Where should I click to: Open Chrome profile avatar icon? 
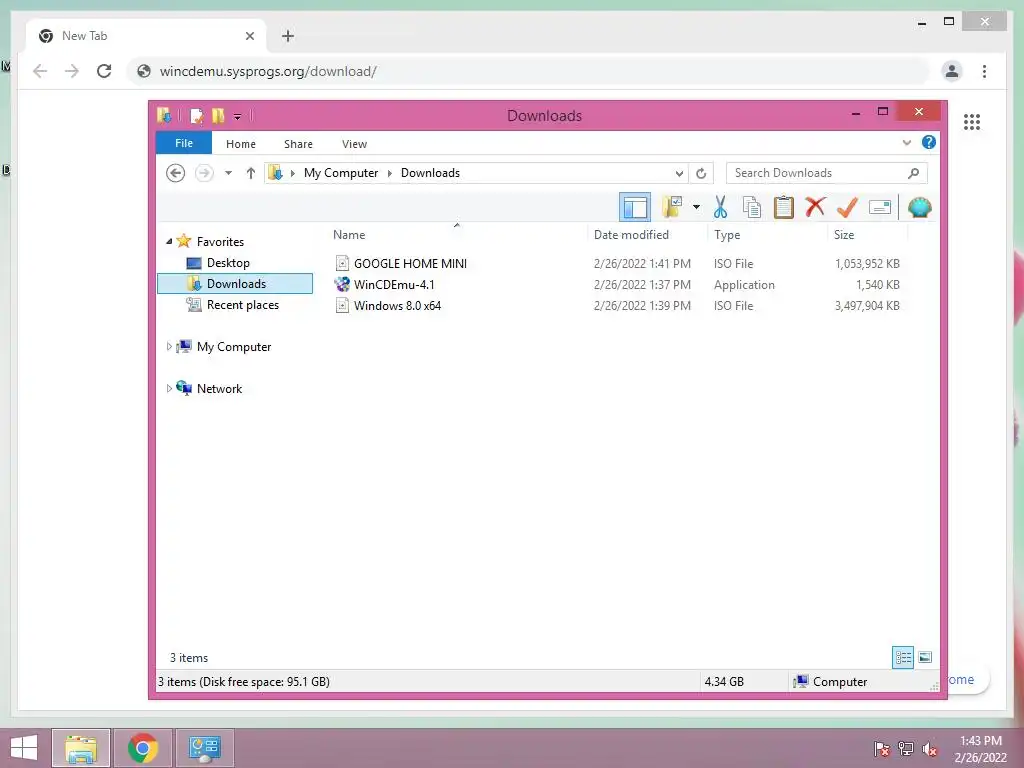952,71
